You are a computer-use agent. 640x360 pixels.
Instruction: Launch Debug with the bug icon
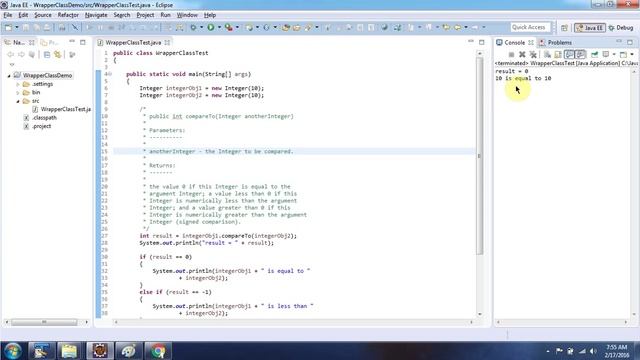coord(193,27)
